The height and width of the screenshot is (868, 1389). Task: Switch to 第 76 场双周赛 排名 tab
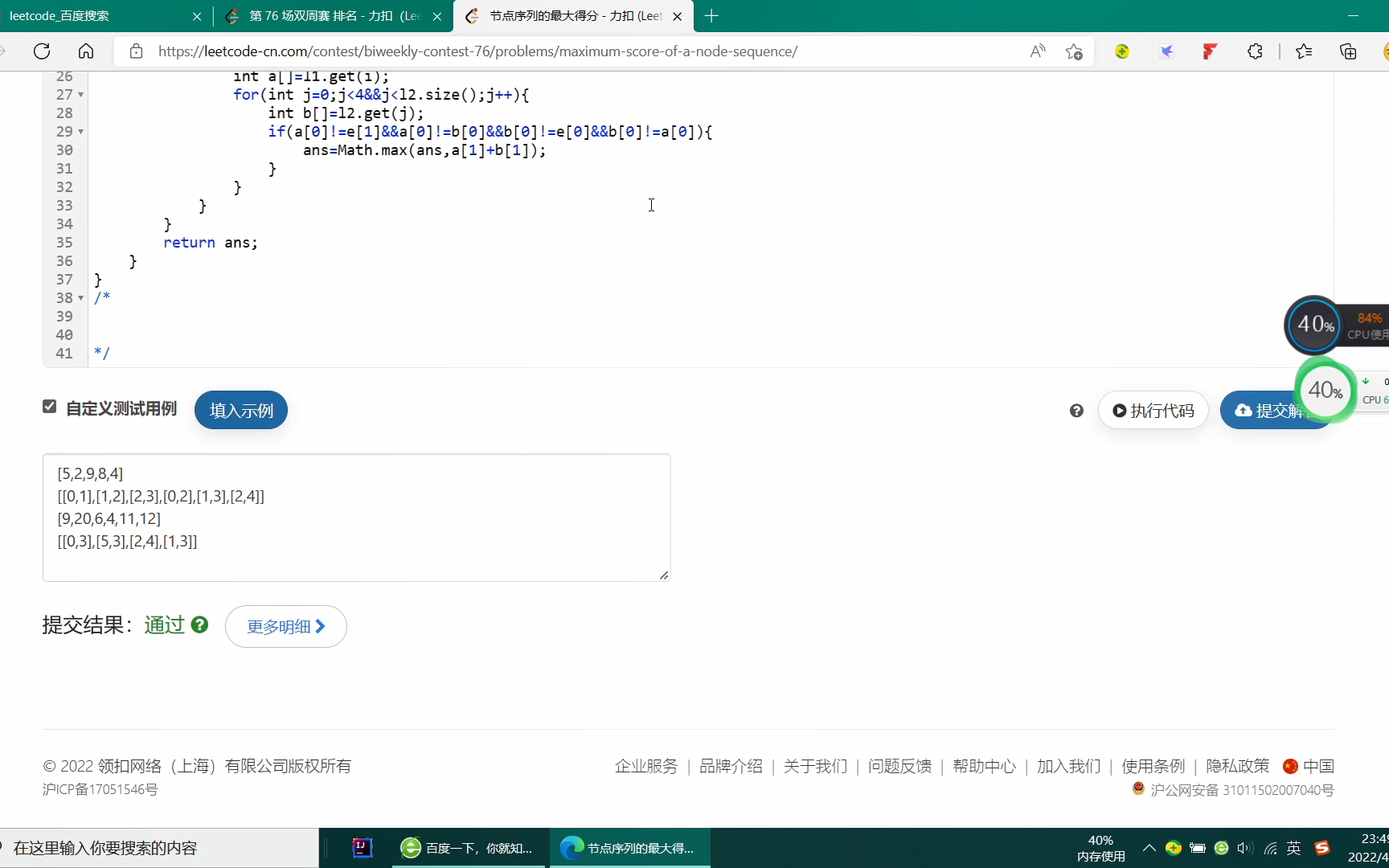[334, 16]
